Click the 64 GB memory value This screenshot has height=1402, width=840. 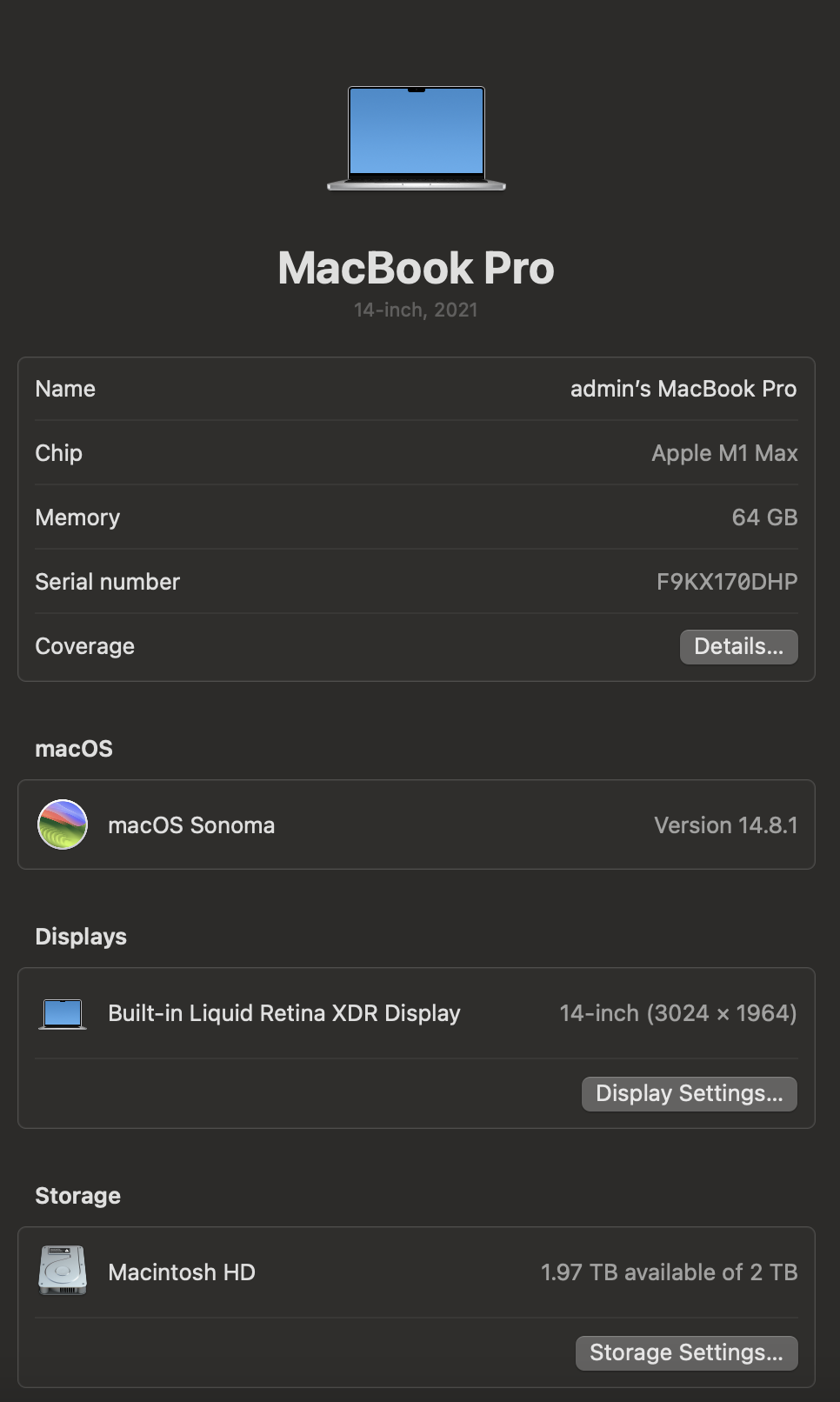764,517
